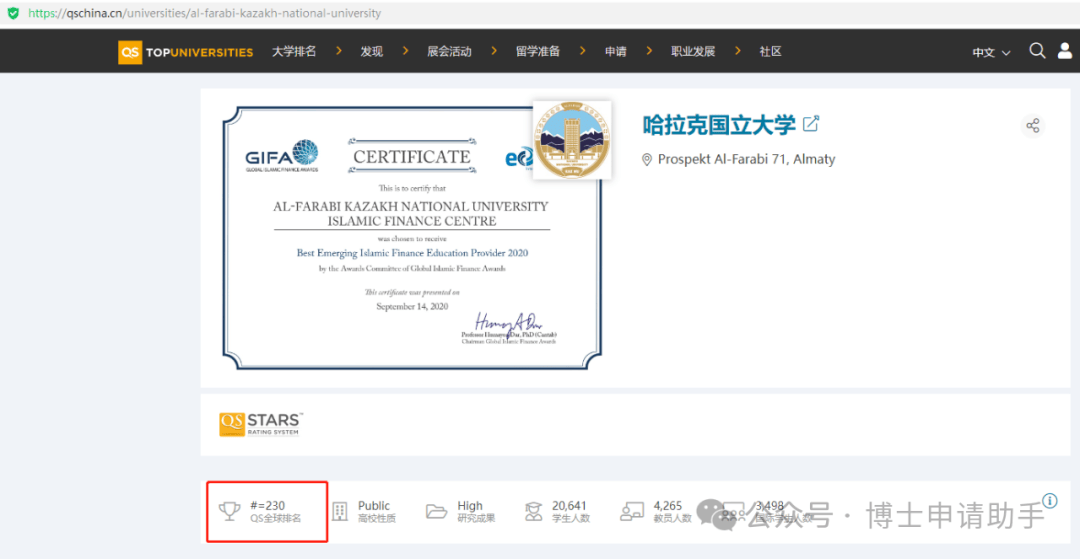The image size is (1080, 559).
Task: Open the user account profile icon
Action: point(1065,51)
